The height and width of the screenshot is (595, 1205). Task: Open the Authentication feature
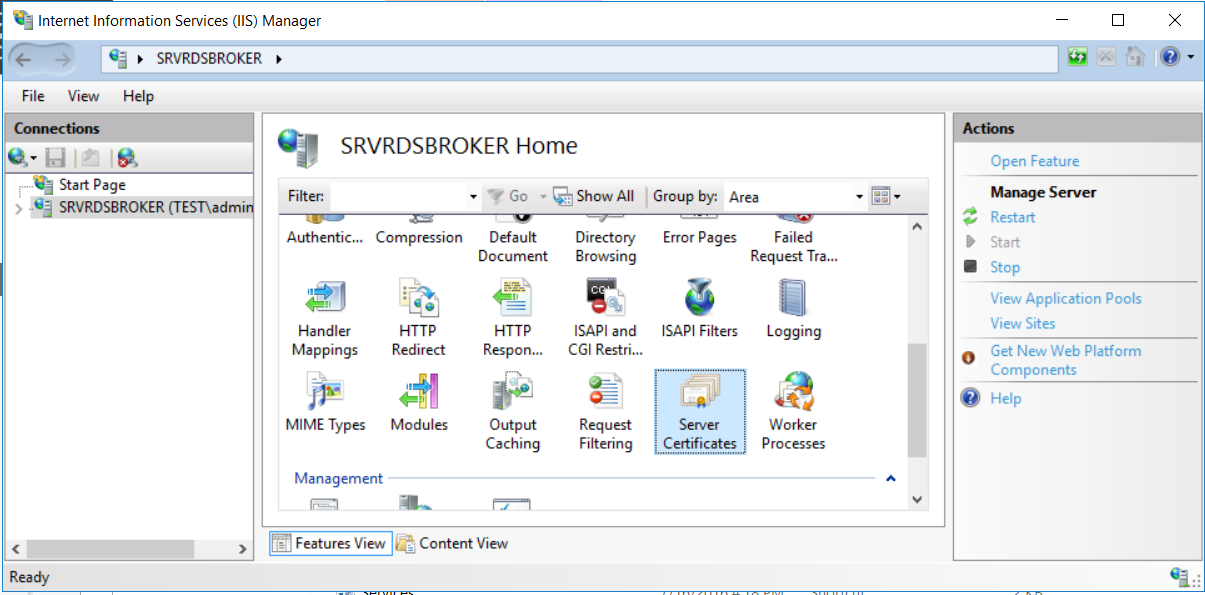point(325,232)
